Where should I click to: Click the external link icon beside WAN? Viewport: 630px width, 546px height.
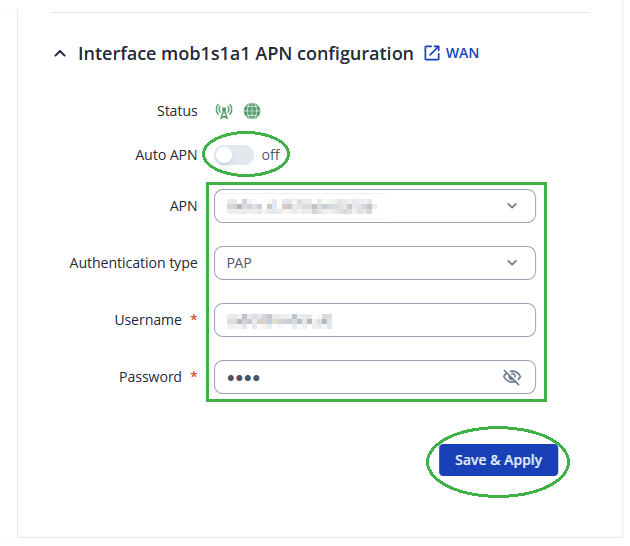coord(432,53)
